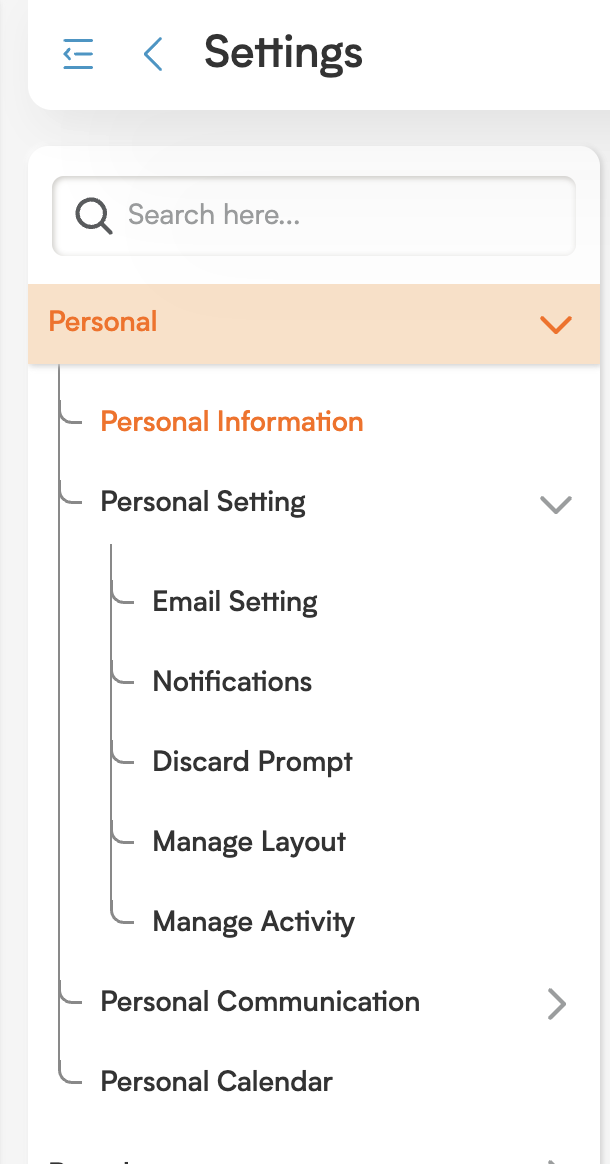
Task: Collapse the sidebar using the menu icon
Action: [x=78, y=54]
